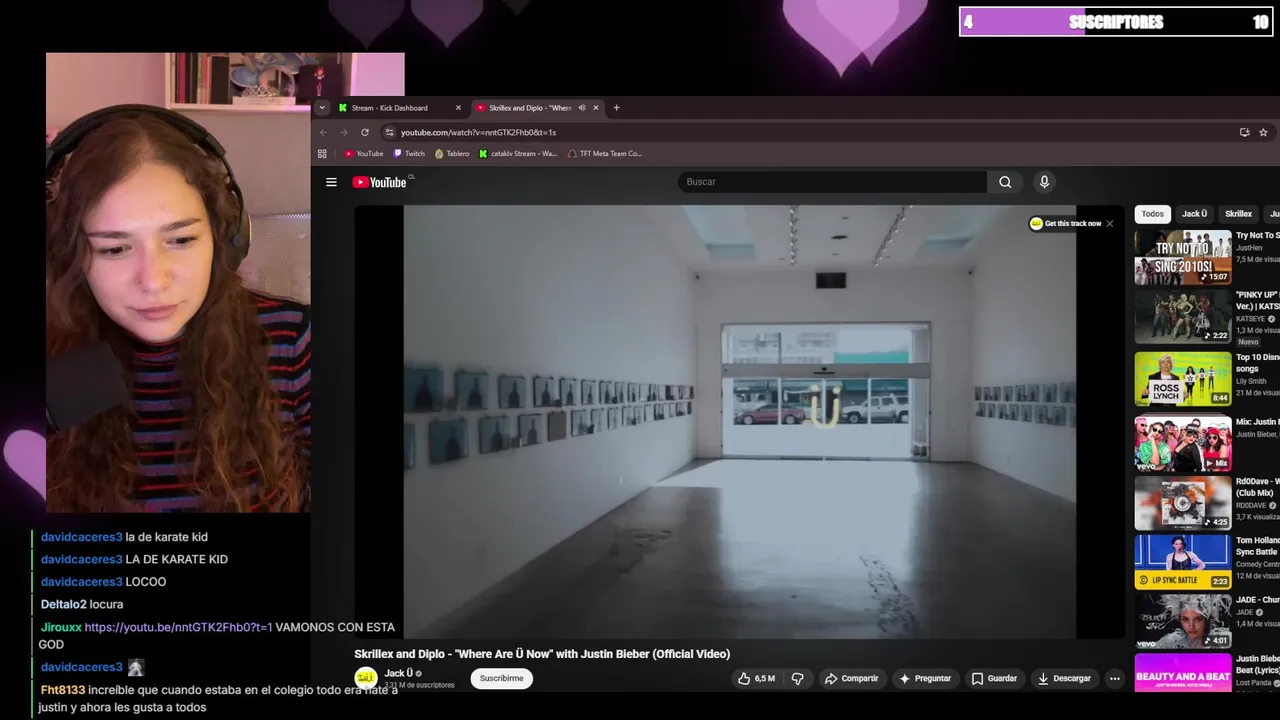Download the video with Descargar
Screen dimensions: 1280x720
pyautogui.click(x=1064, y=678)
